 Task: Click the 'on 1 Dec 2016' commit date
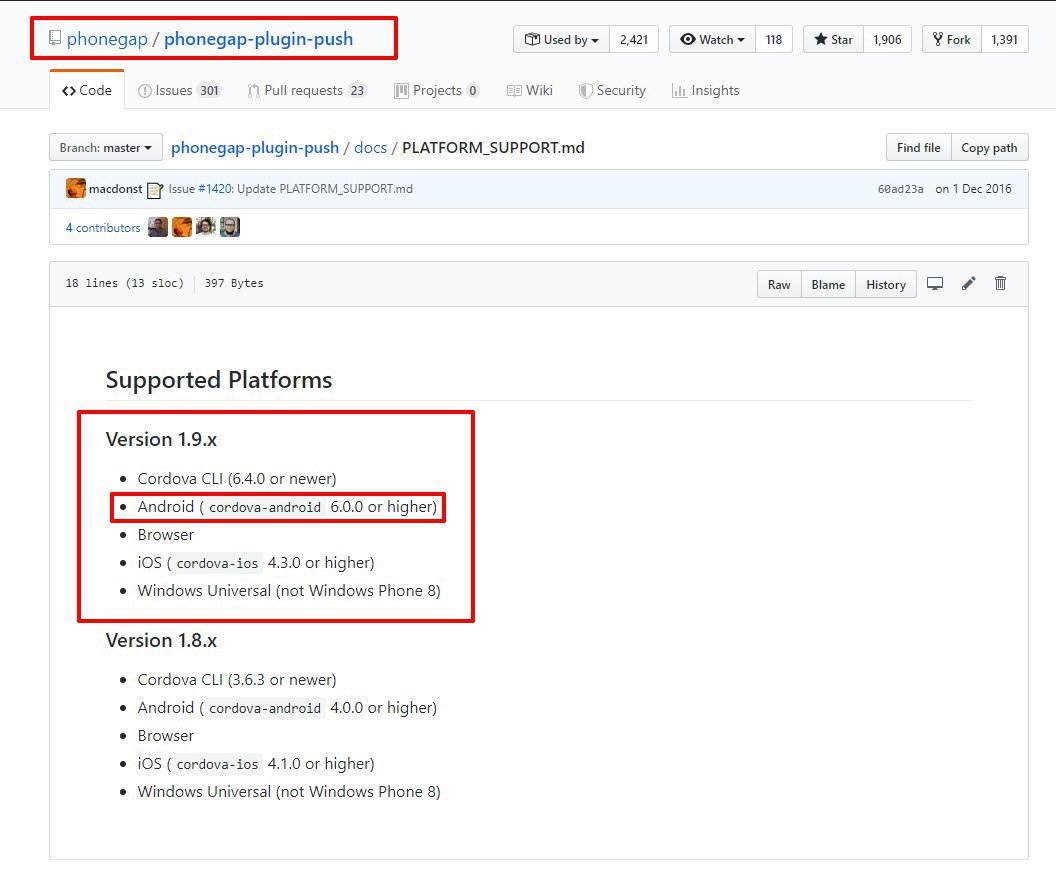click(973, 189)
